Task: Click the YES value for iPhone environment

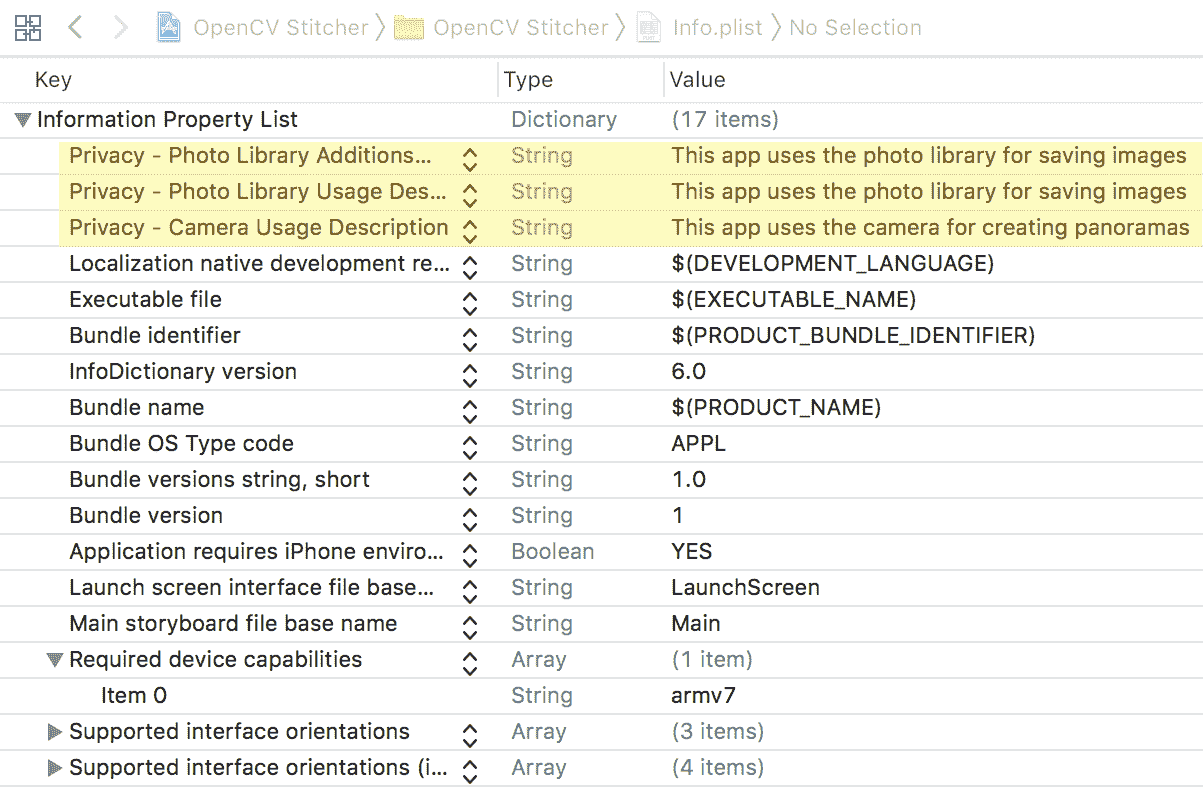Action: point(692,552)
